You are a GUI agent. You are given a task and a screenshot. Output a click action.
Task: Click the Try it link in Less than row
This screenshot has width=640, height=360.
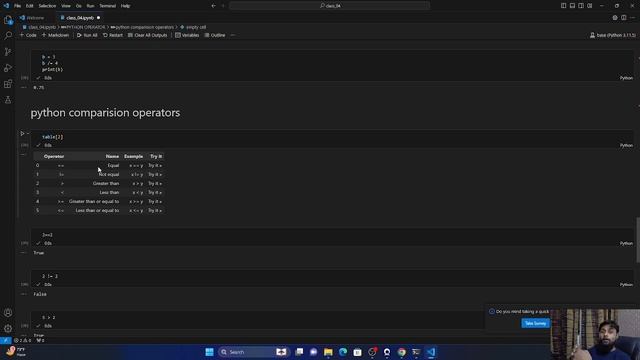155,193
